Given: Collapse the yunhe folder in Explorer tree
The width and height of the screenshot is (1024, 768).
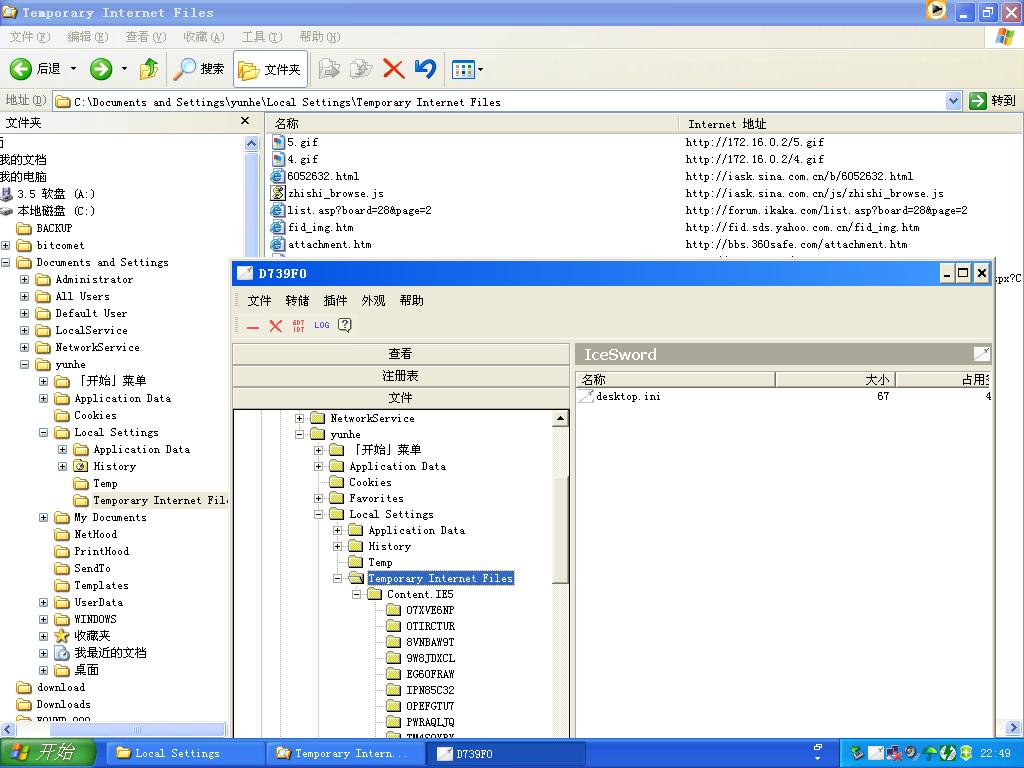Looking at the screenshot, I should [25, 365].
